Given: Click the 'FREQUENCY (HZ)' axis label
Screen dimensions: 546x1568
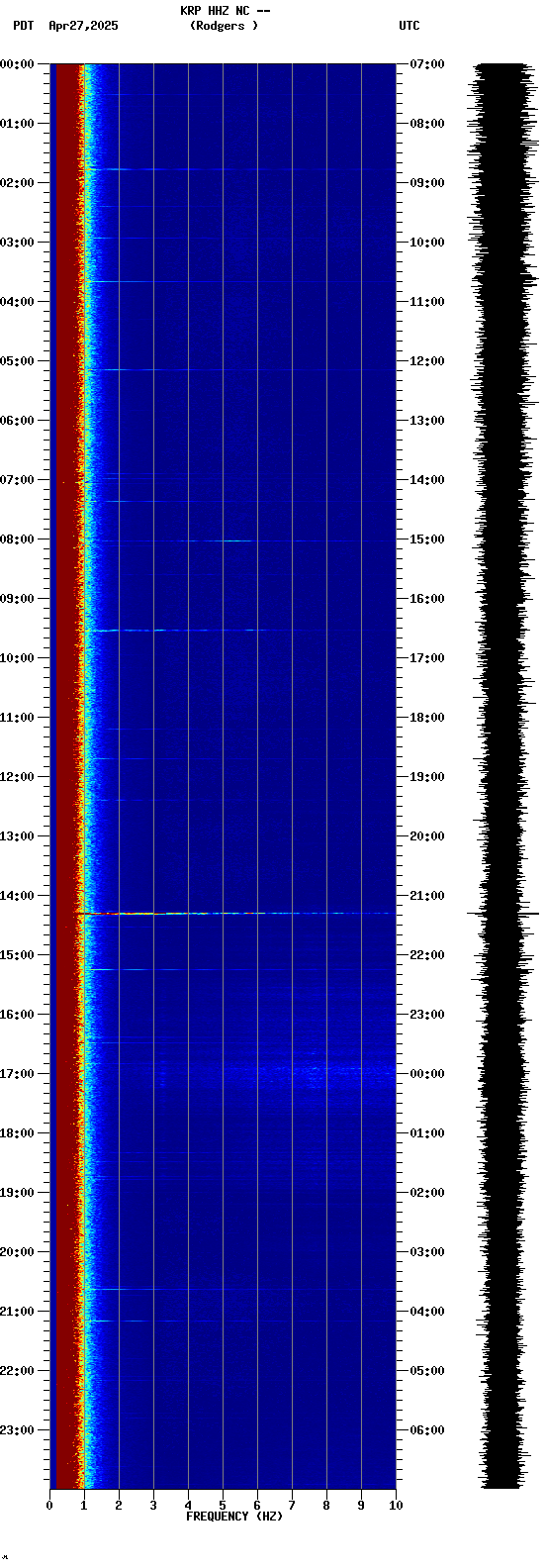Looking at the screenshot, I should (234, 1517).
